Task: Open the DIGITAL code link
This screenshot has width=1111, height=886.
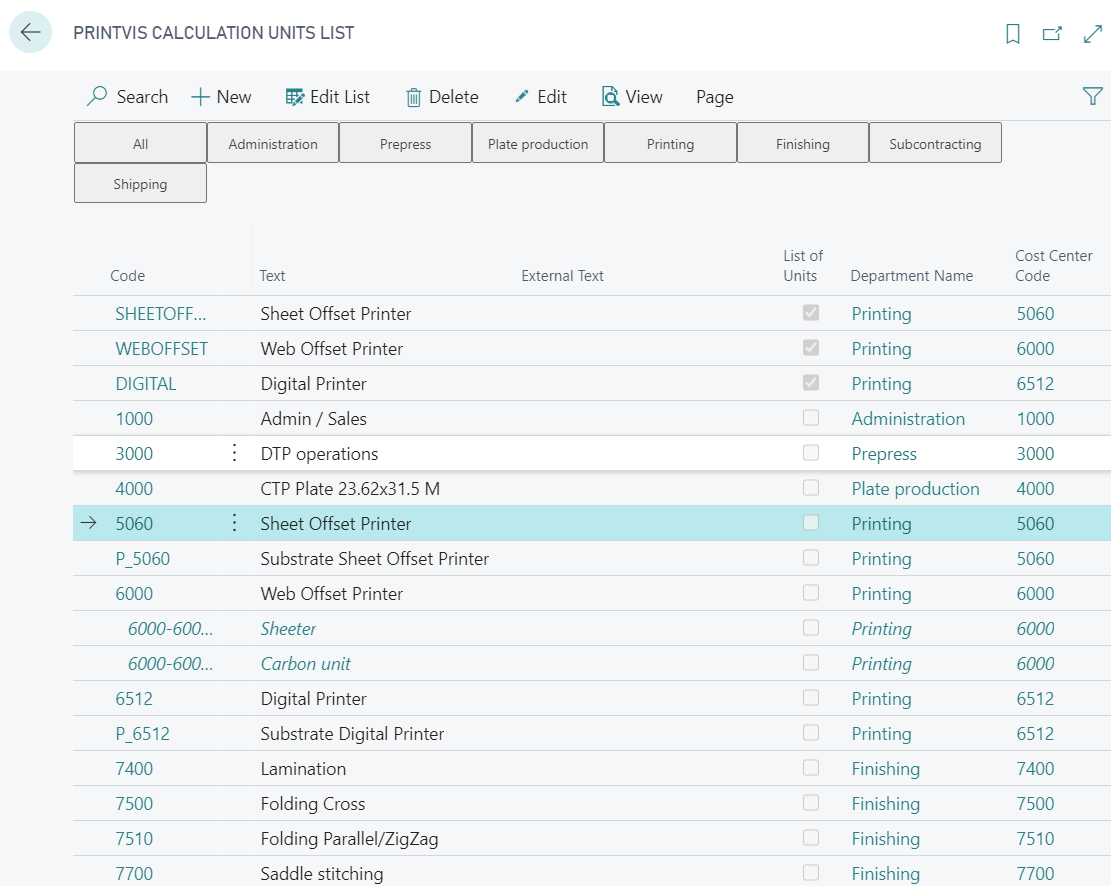Action: pyautogui.click(x=146, y=383)
